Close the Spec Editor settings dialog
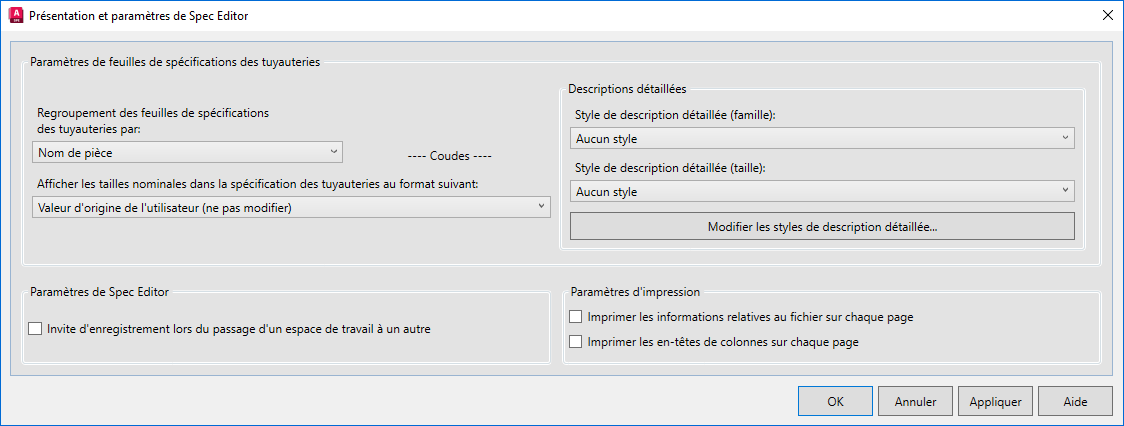Screen dimensions: 1124x426 coord(1107,16)
